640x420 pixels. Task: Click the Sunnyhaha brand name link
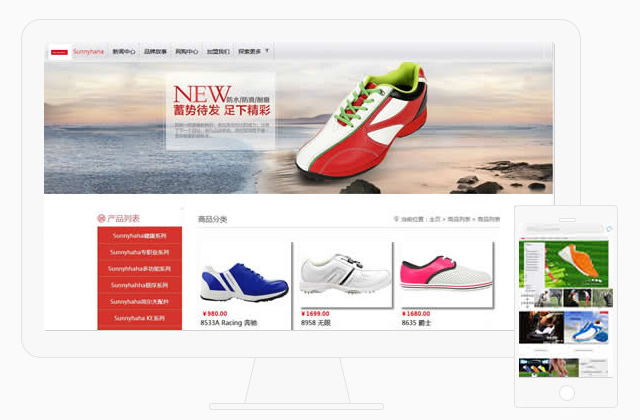coord(87,51)
